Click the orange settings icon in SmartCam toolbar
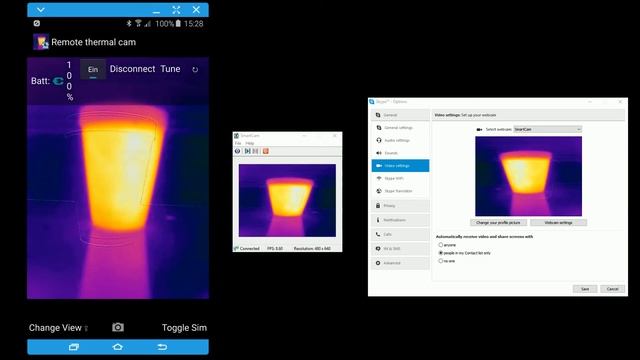The image size is (640, 360). (x=266, y=151)
